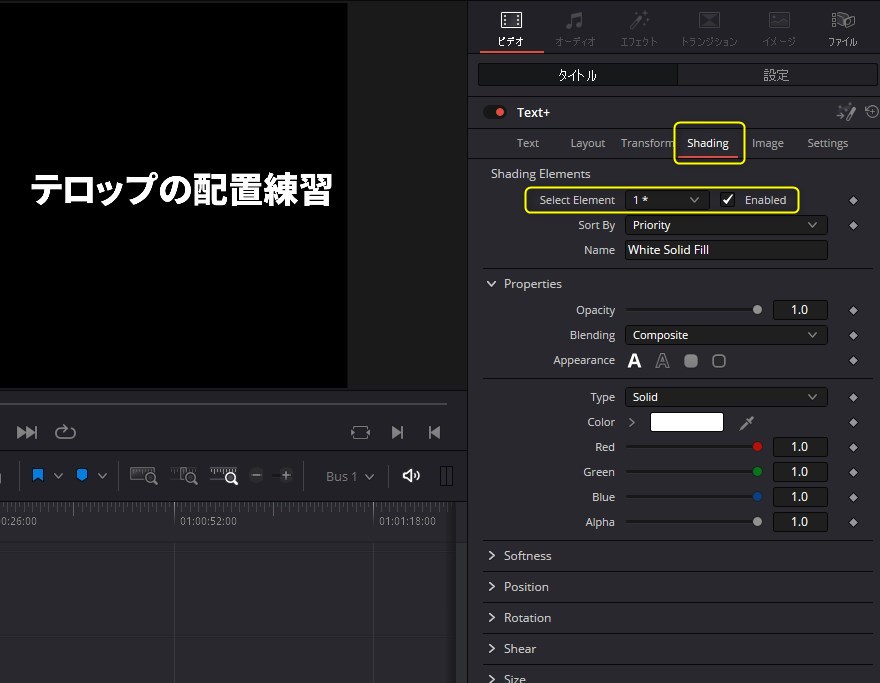
Task: Open the Type Solid dropdown
Action: [726, 397]
